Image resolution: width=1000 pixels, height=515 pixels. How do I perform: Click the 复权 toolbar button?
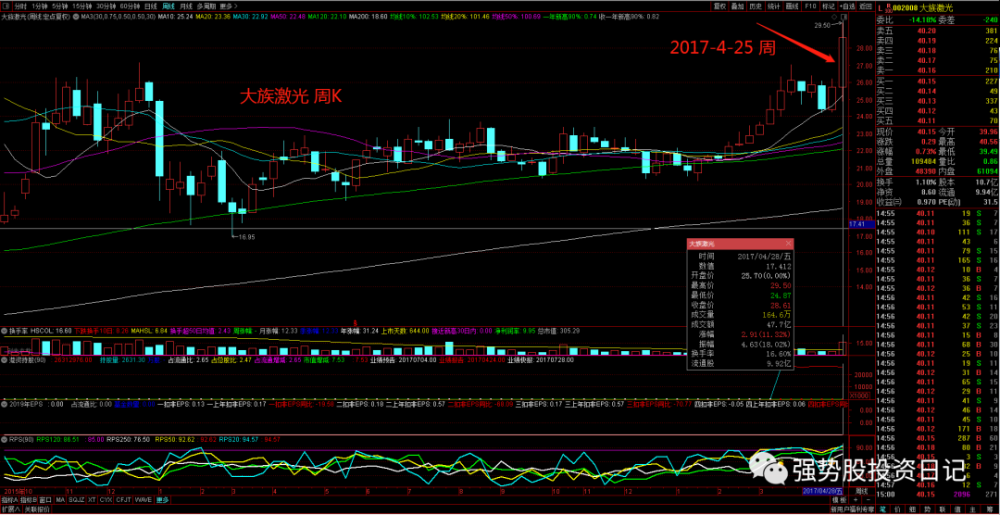tap(720, 6)
